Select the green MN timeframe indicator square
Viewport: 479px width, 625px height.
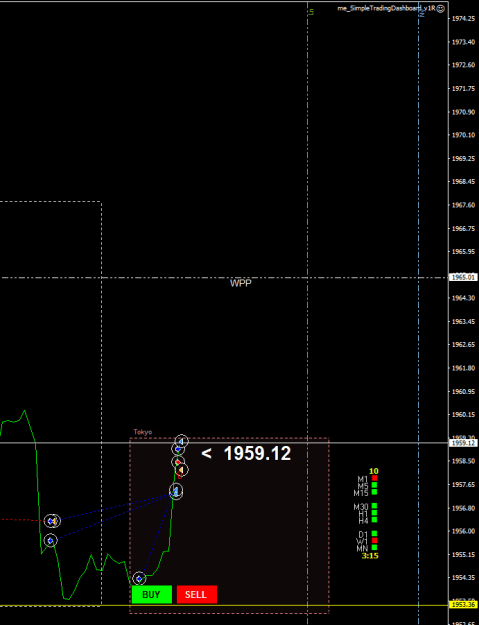coord(374,548)
